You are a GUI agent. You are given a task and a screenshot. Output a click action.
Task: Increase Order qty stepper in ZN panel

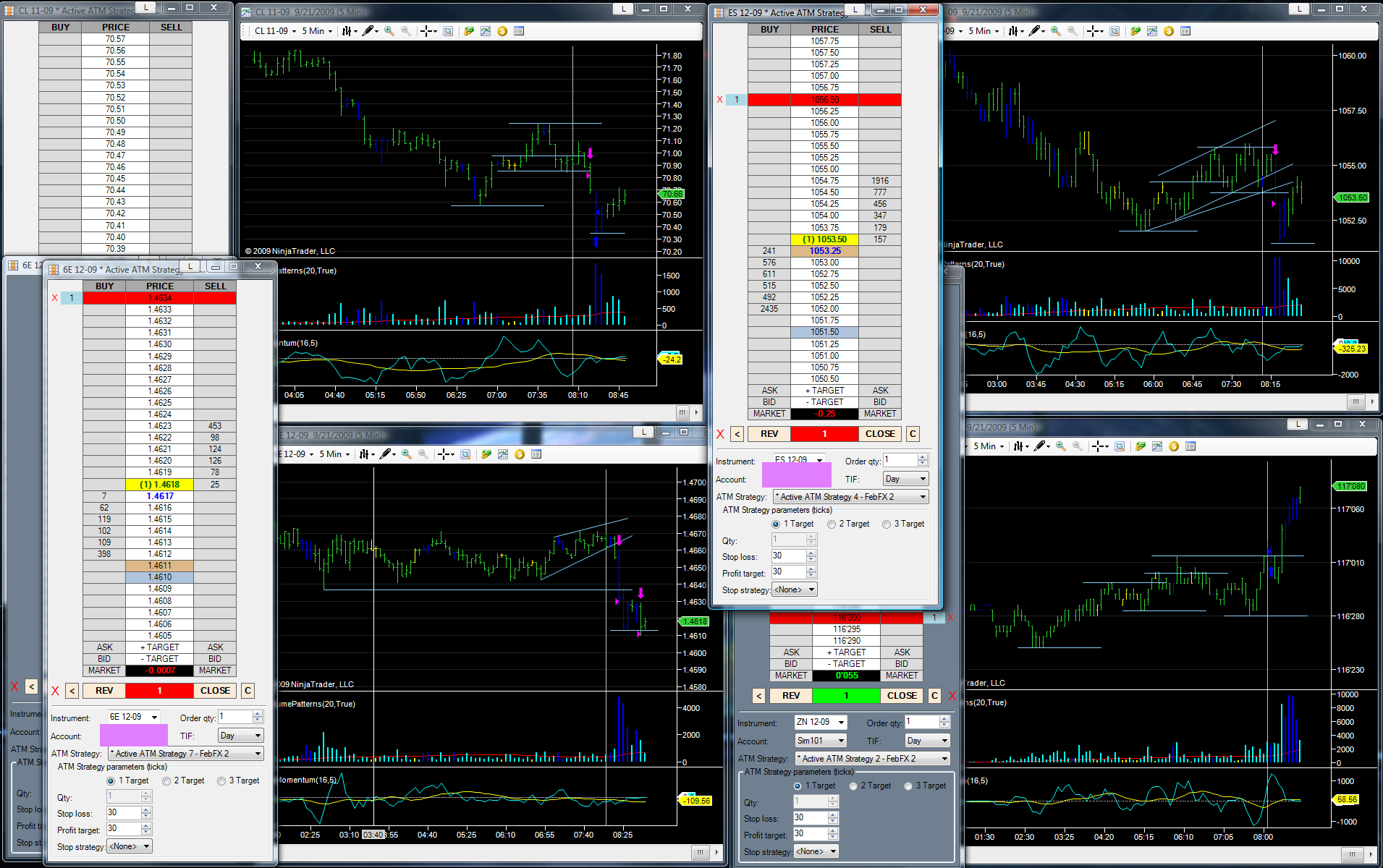click(x=944, y=719)
